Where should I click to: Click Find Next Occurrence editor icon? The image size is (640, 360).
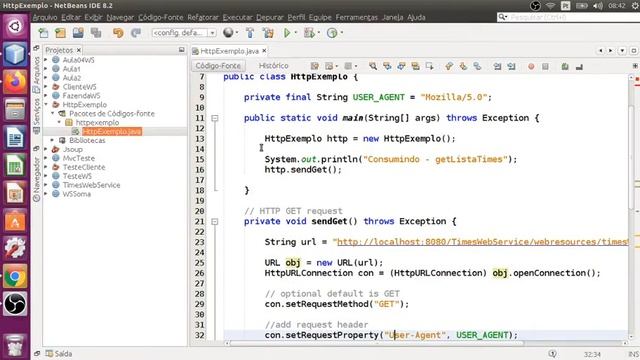(401, 66)
